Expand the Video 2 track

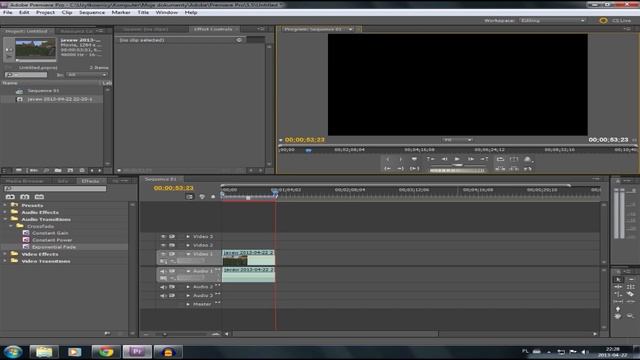(x=188, y=245)
